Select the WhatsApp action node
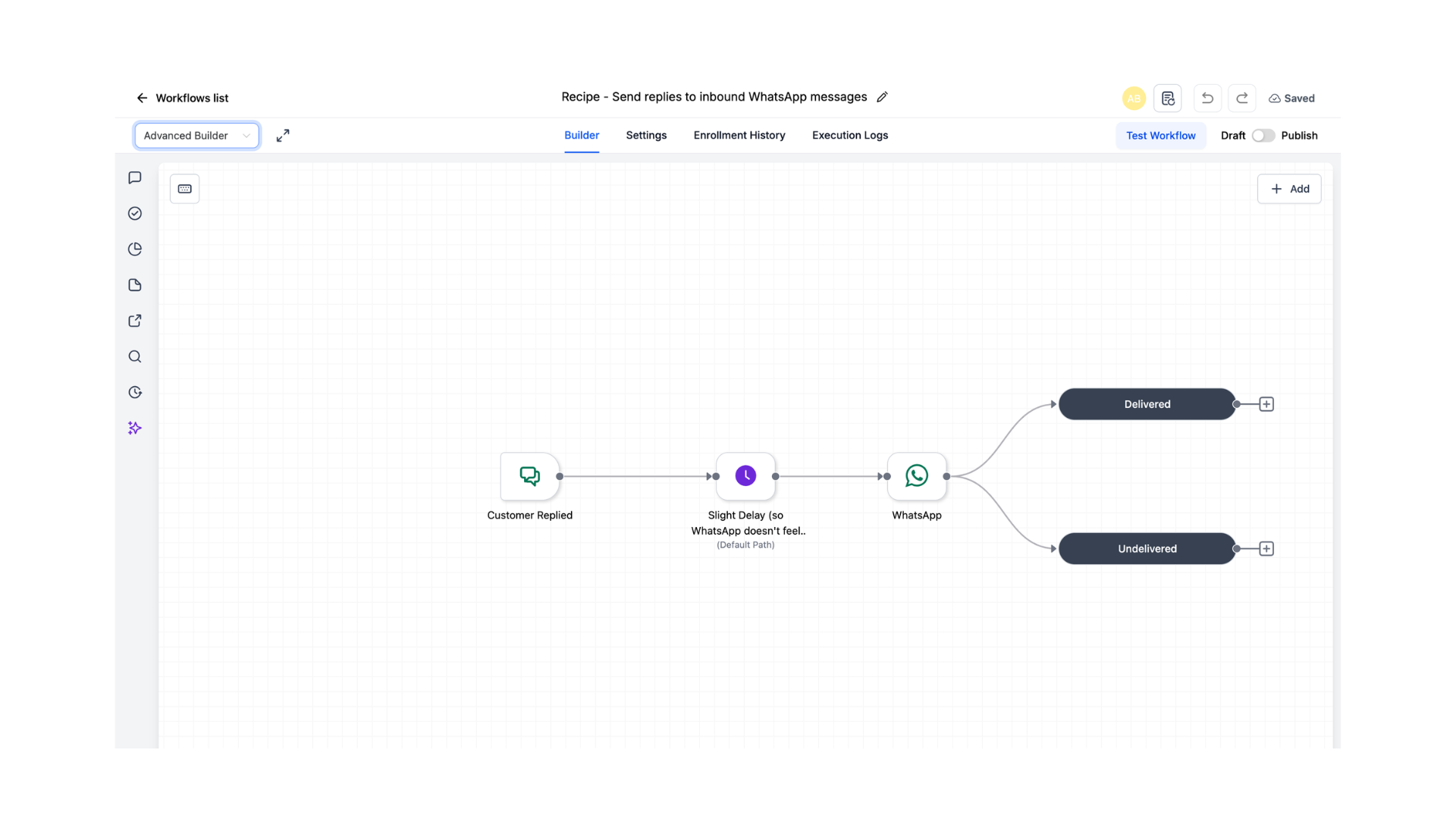Viewport: 1456px width, 819px height. pyautogui.click(x=917, y=476)
